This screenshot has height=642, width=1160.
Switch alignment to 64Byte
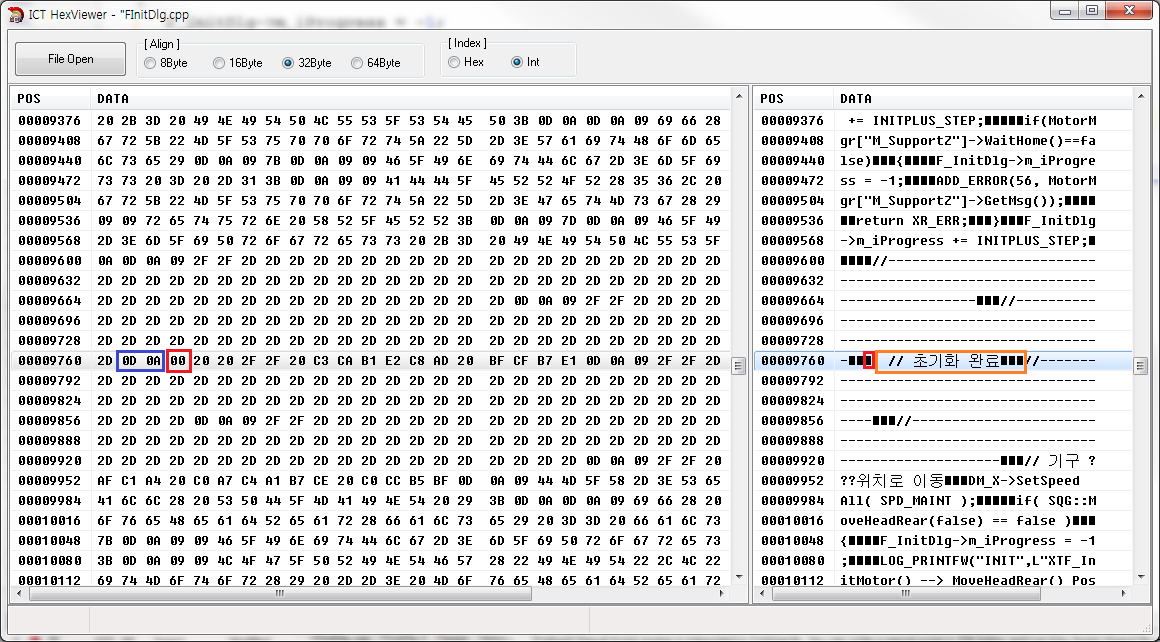[x=357, y=63]
